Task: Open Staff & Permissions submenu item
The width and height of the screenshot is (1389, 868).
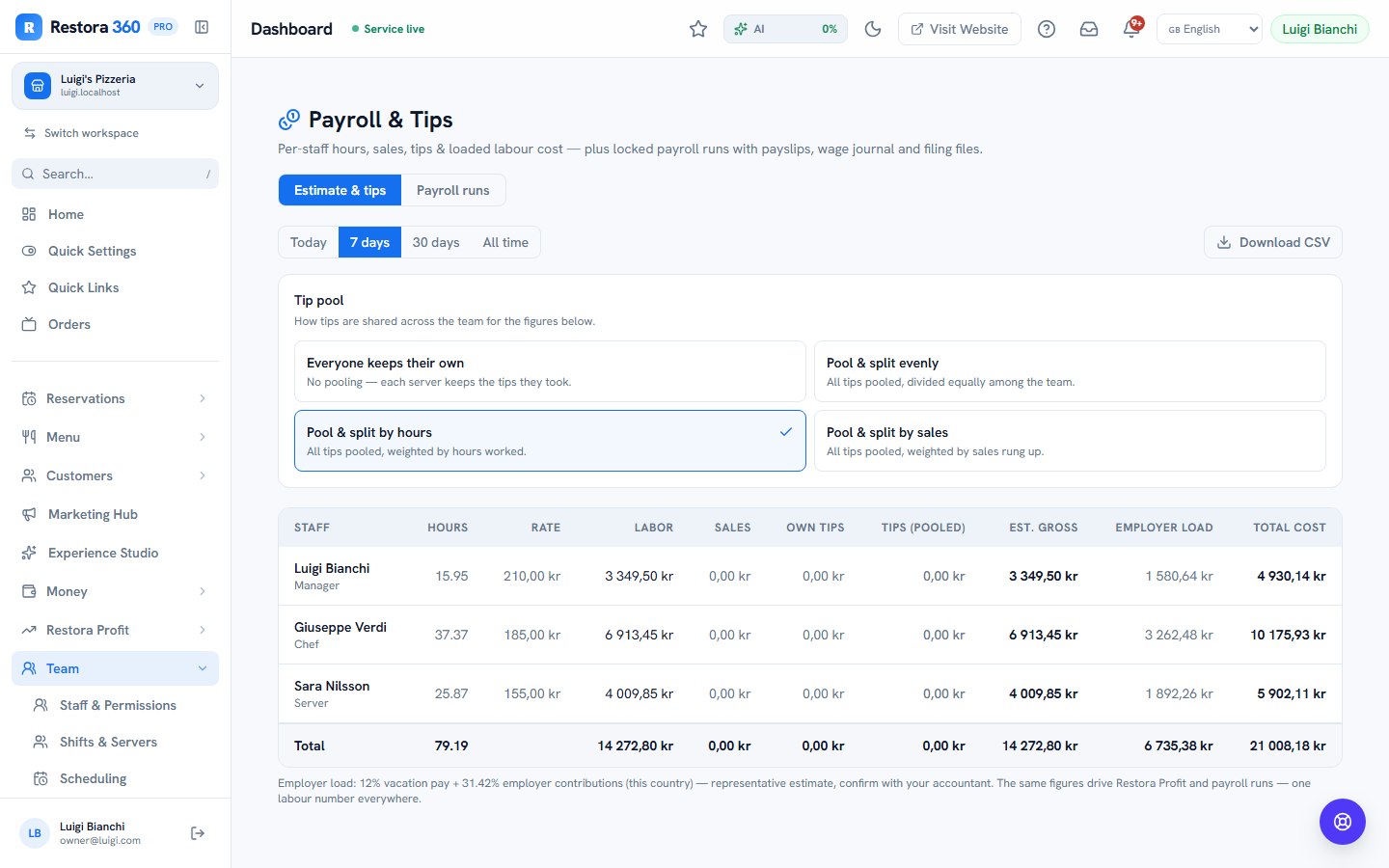Action: 121,705
